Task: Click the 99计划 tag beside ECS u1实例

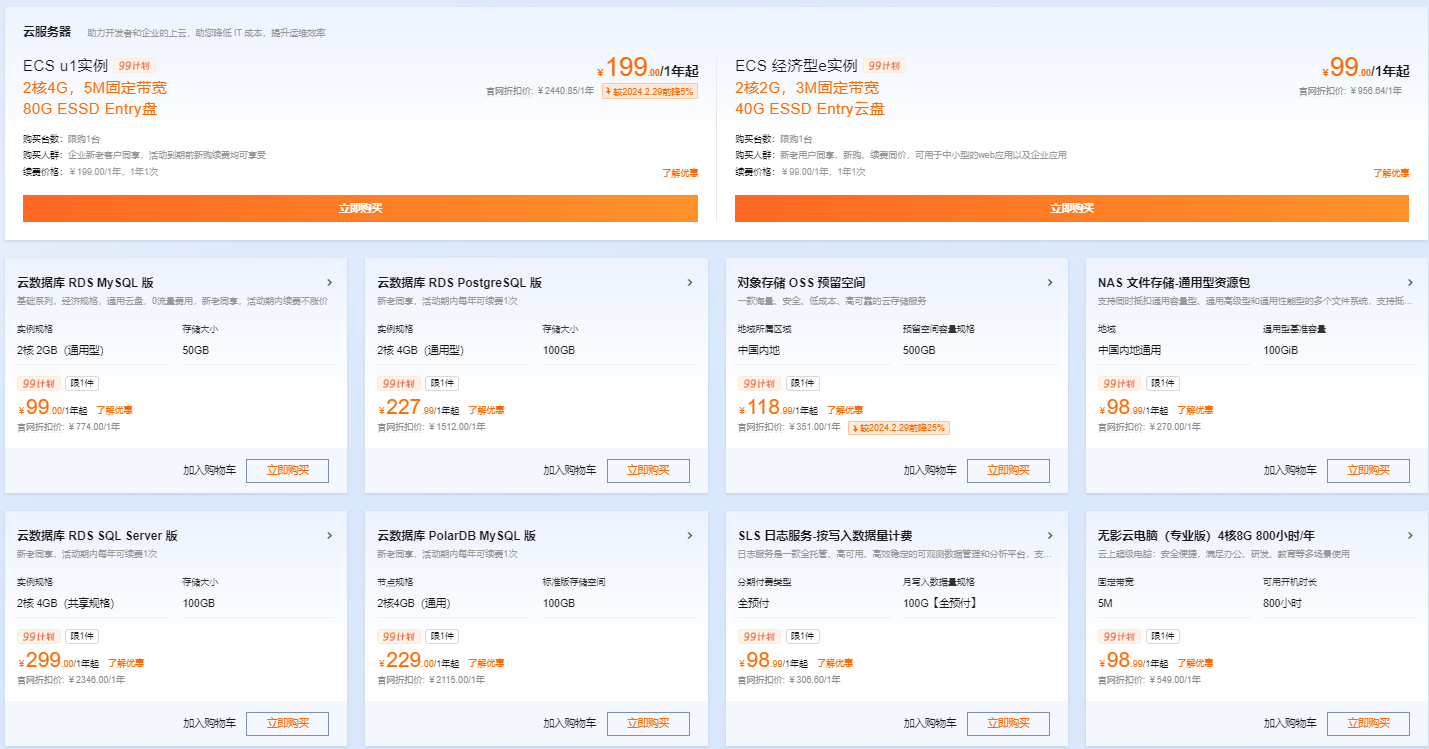Action: click(x=134, y=66)
